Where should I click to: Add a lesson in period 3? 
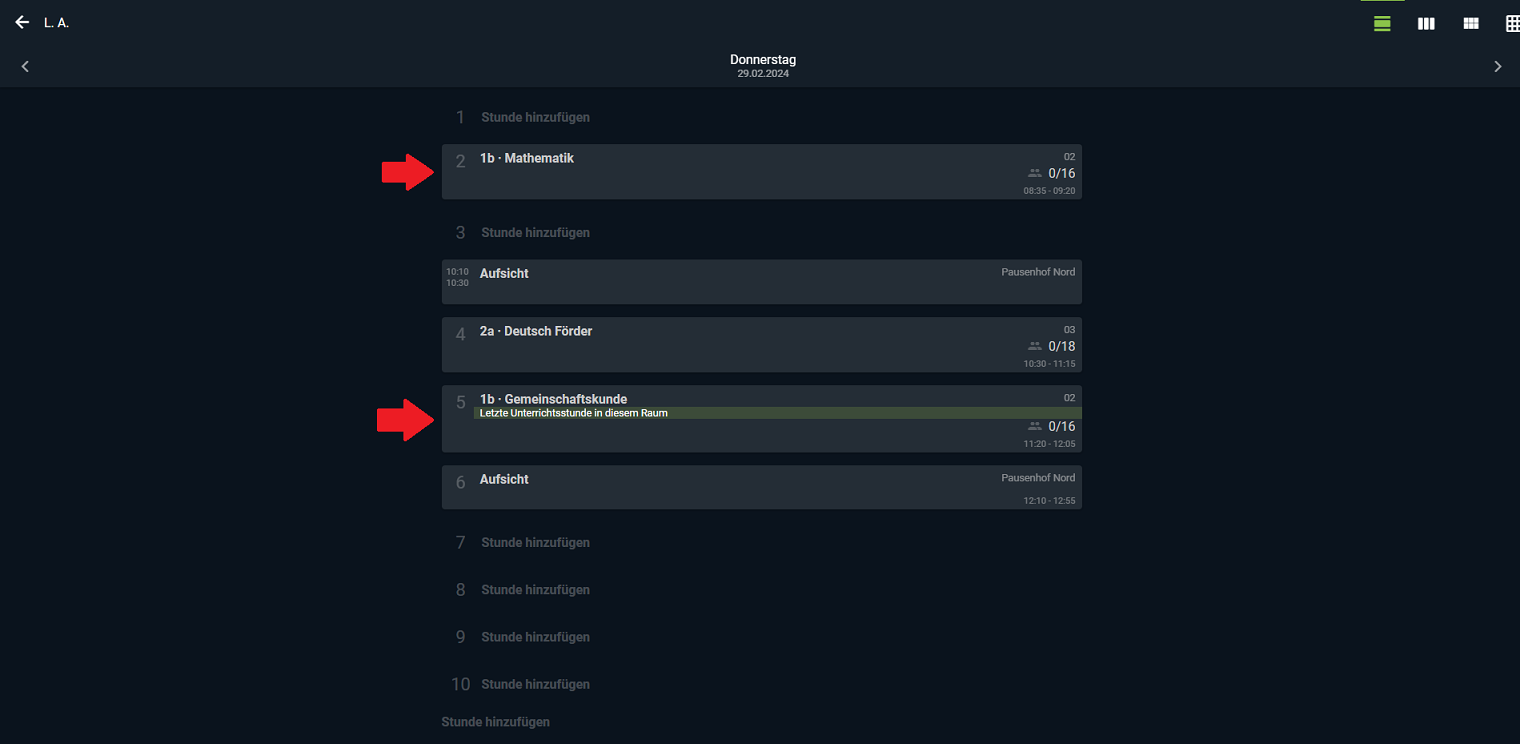(535, 232)
